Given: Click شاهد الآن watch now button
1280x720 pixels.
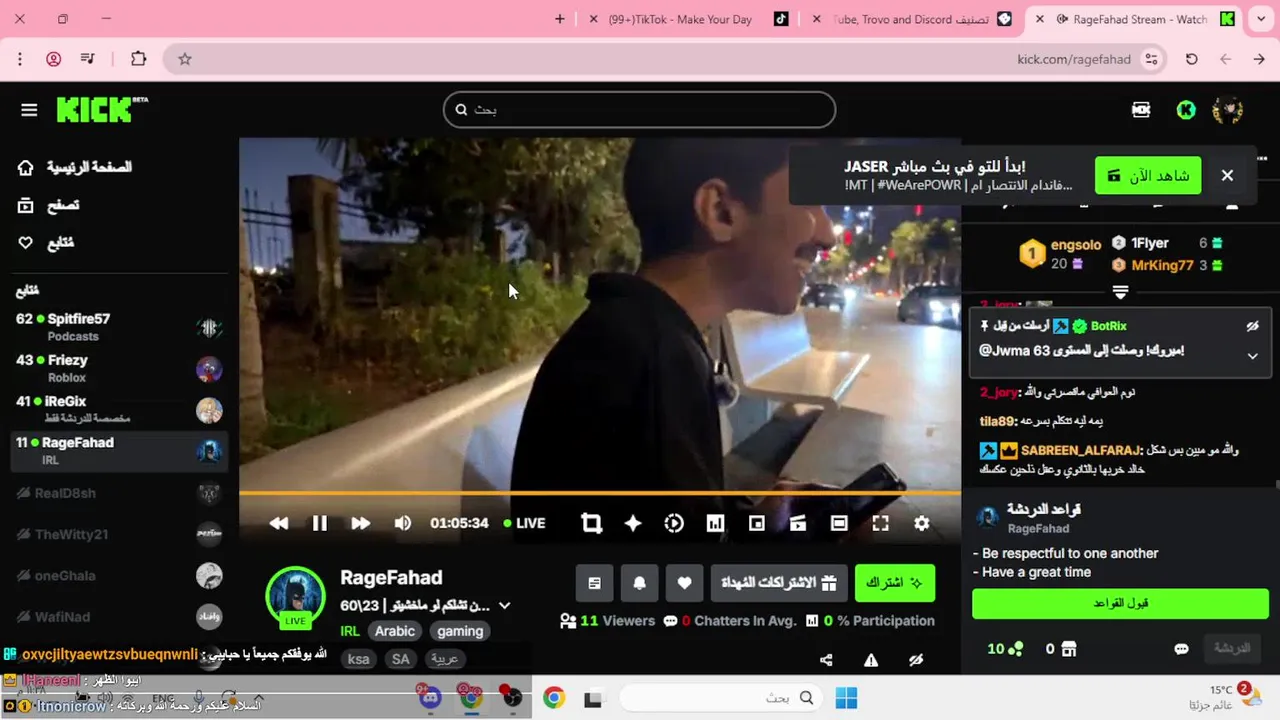Looking at the screenshot, I should click(1148, 176).
